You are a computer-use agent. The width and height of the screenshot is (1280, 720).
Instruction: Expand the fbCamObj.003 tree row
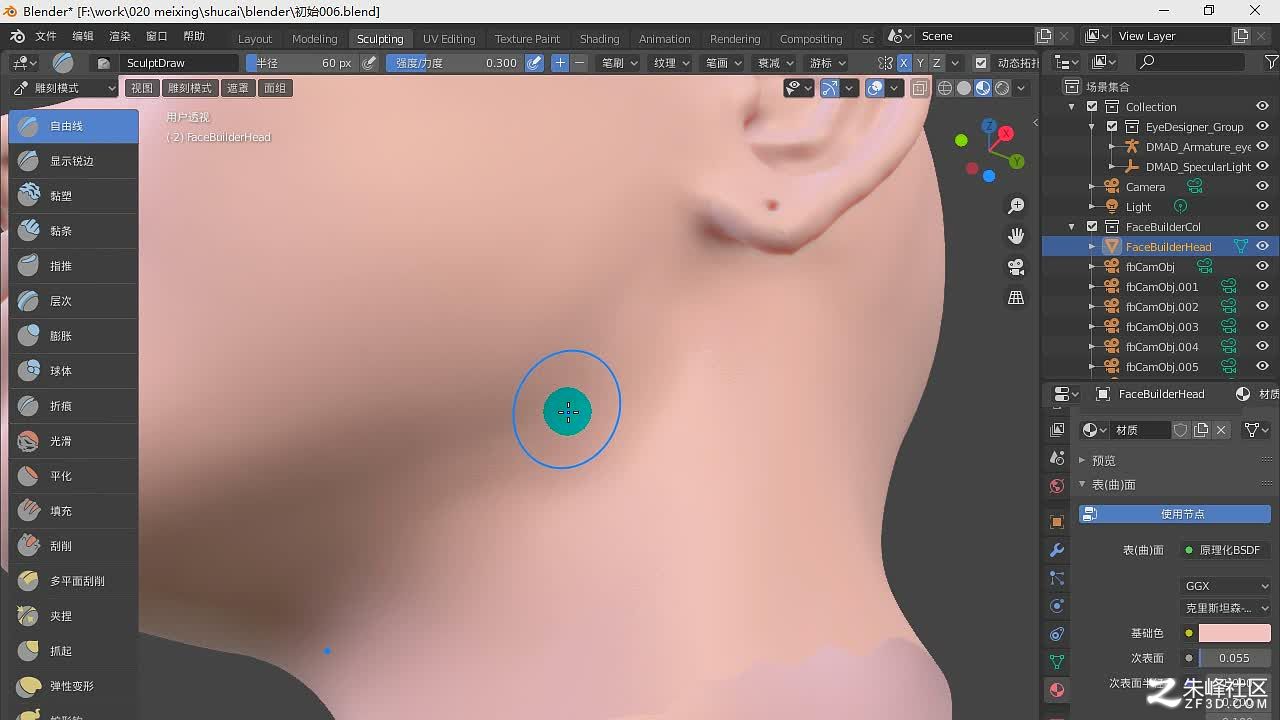(x=1092, y=327)
